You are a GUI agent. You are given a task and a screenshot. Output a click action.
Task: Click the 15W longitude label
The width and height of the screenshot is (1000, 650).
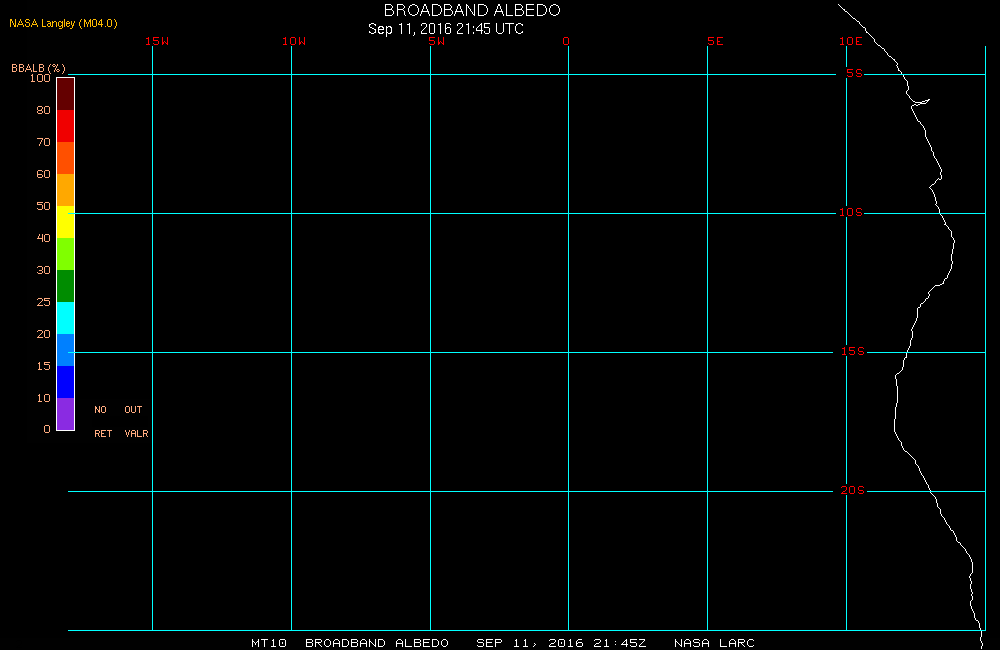(157, 41)
